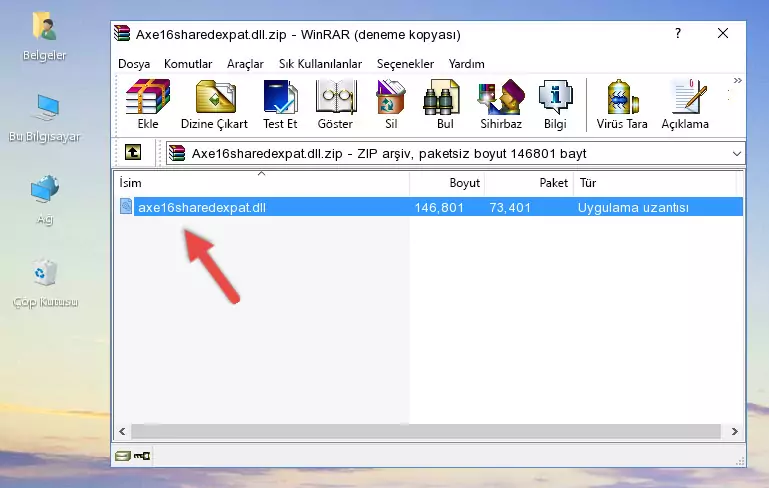769x488 pixels.
Task: Select the Belgeler desktop icon
Action: tap(45, 37)
